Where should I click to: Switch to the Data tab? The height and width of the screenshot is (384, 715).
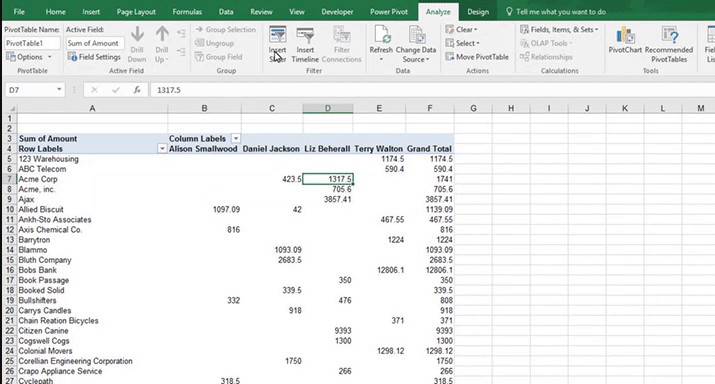click(226, 12)
